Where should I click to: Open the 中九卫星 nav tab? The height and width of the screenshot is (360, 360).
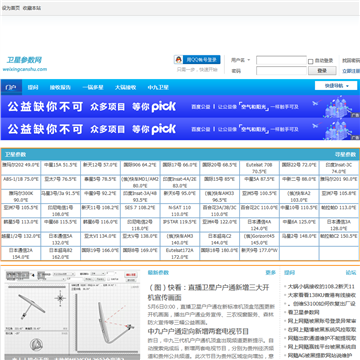tap(158, 88)
